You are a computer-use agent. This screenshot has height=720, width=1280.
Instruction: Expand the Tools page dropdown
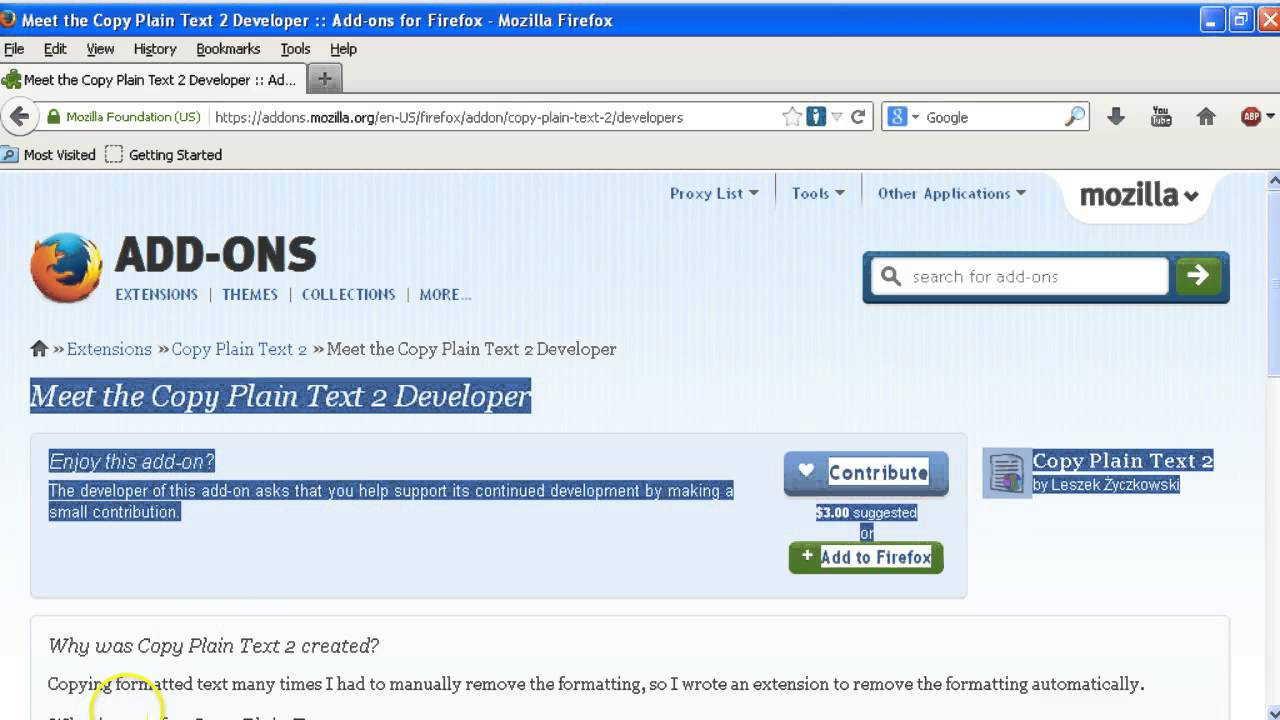818,193
